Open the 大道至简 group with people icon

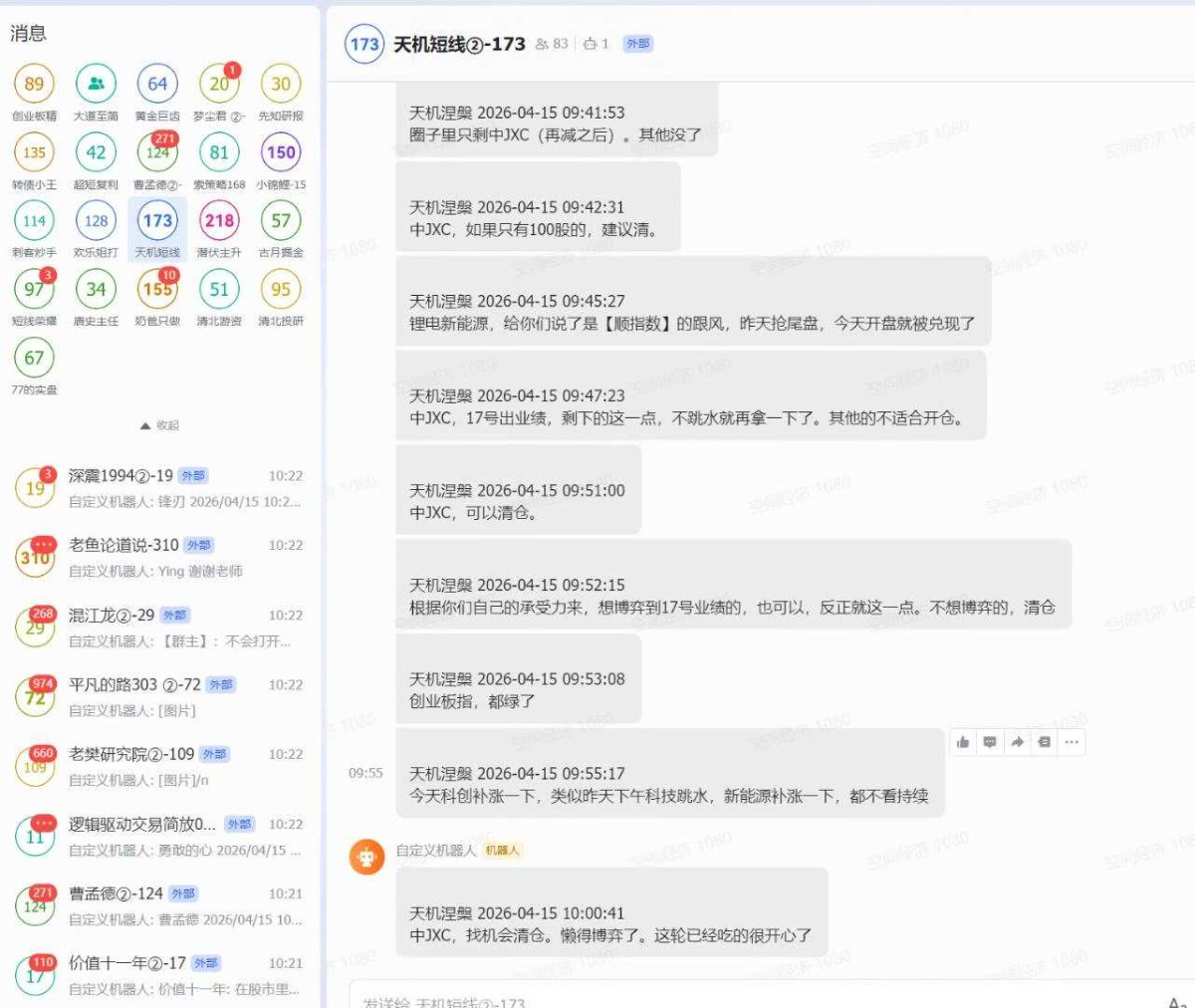96,85
